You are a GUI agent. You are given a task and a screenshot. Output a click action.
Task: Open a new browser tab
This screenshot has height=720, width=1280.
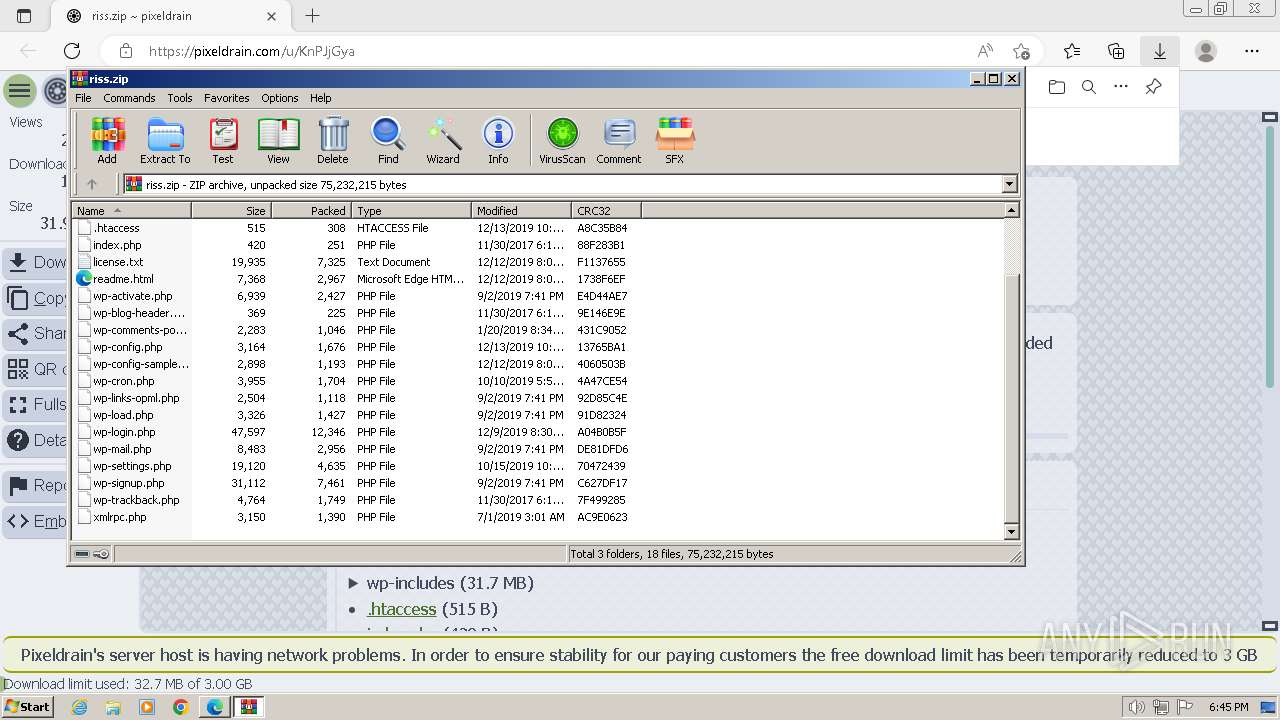(312, 16)
